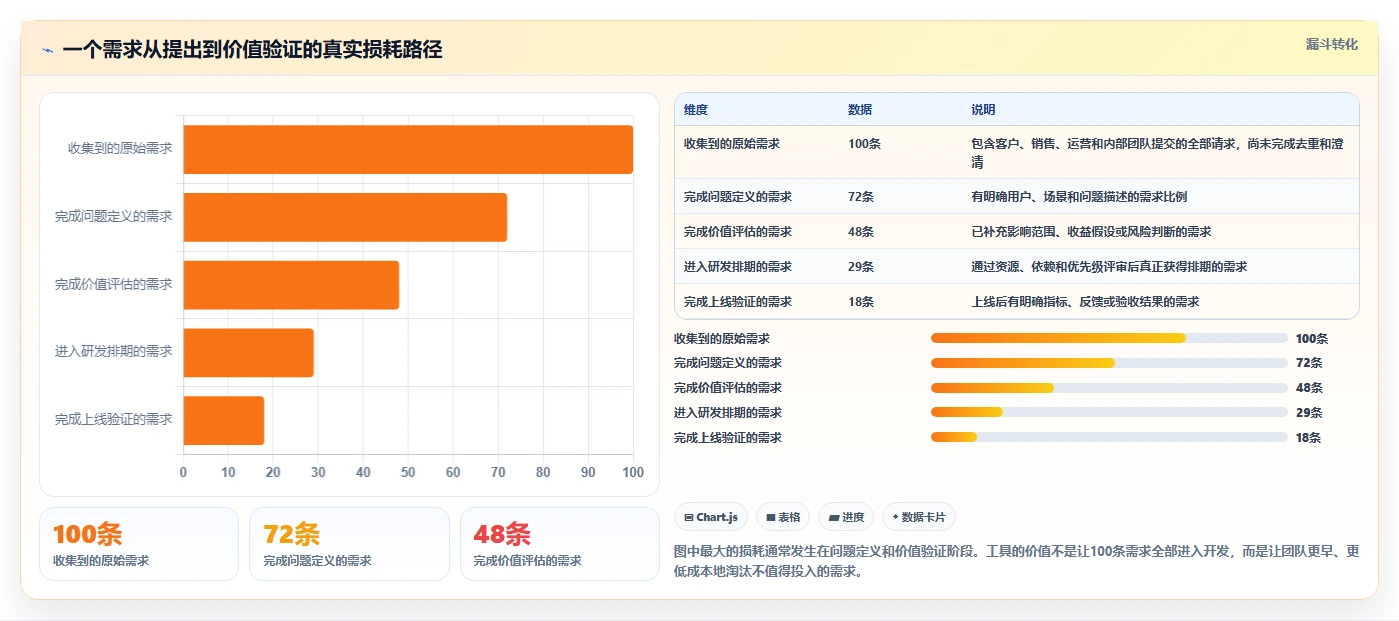Click x-axis tick label 100

[632, 472]
